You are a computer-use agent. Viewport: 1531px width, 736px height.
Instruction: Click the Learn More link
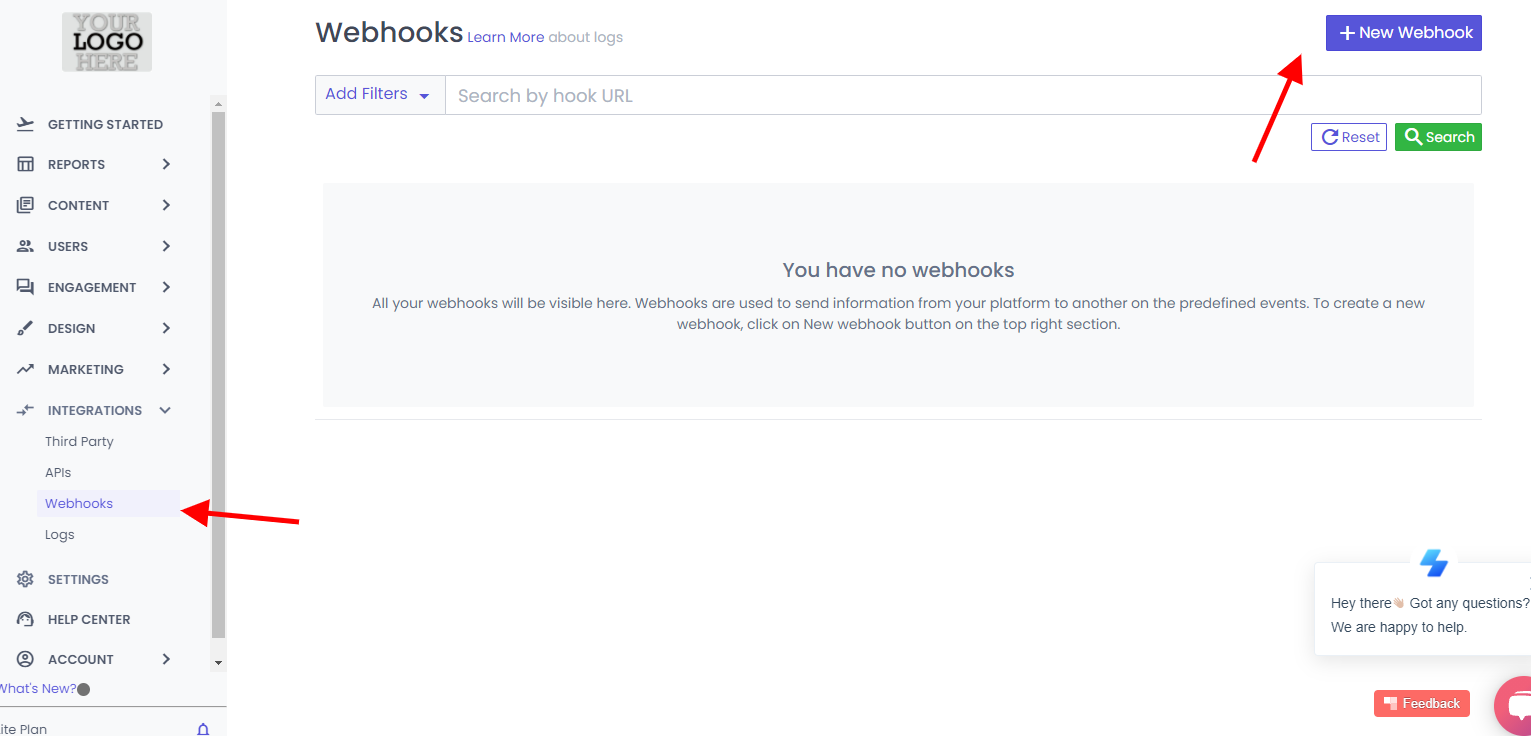point(505,37)
